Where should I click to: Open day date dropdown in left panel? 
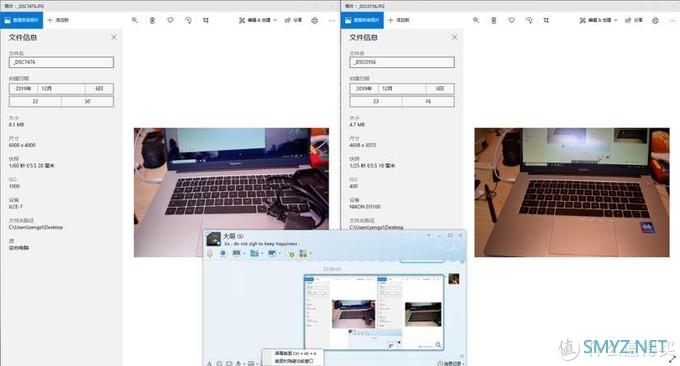point(99,88)
